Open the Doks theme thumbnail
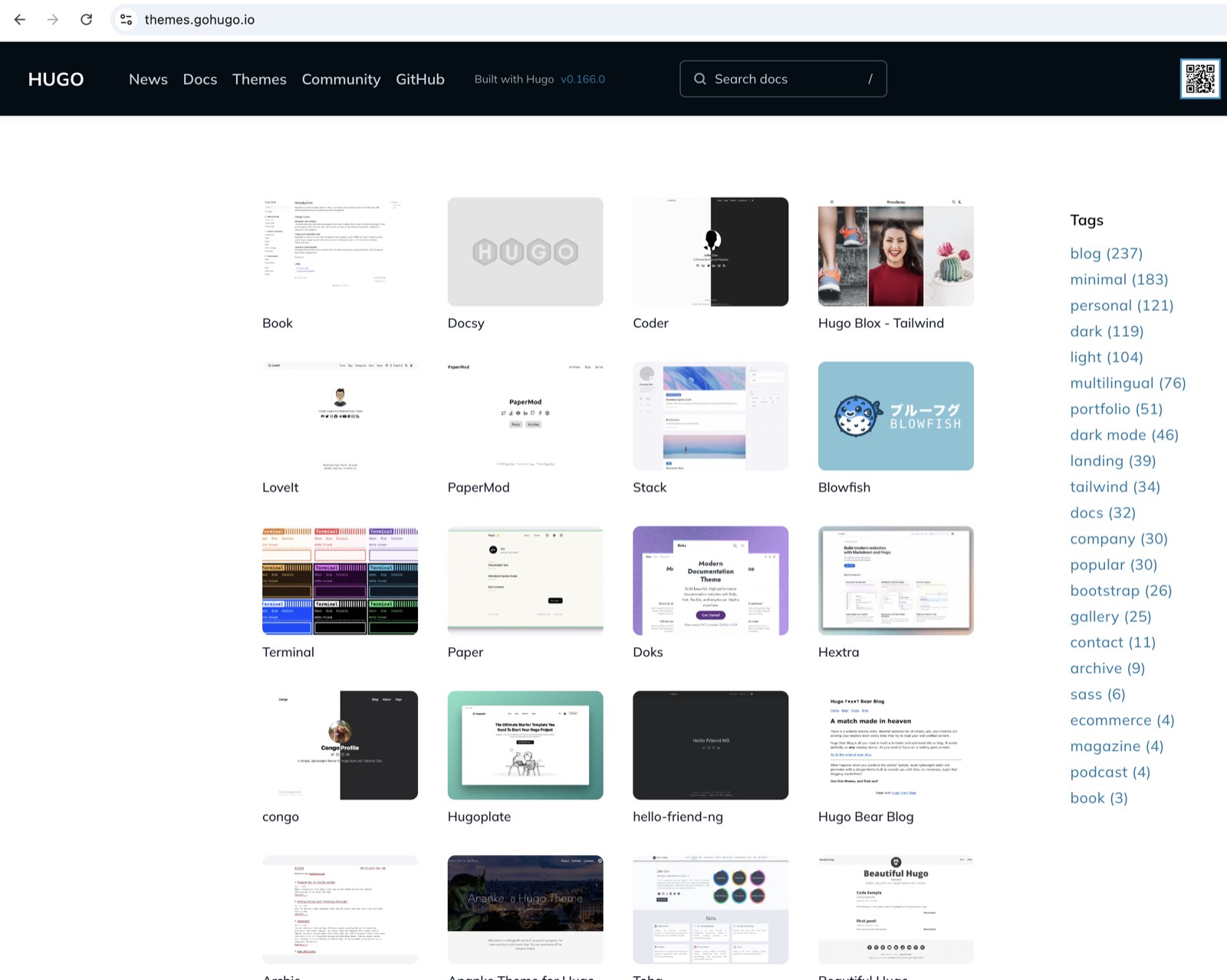Screen dimensions: 1227x980 (710, 580)
